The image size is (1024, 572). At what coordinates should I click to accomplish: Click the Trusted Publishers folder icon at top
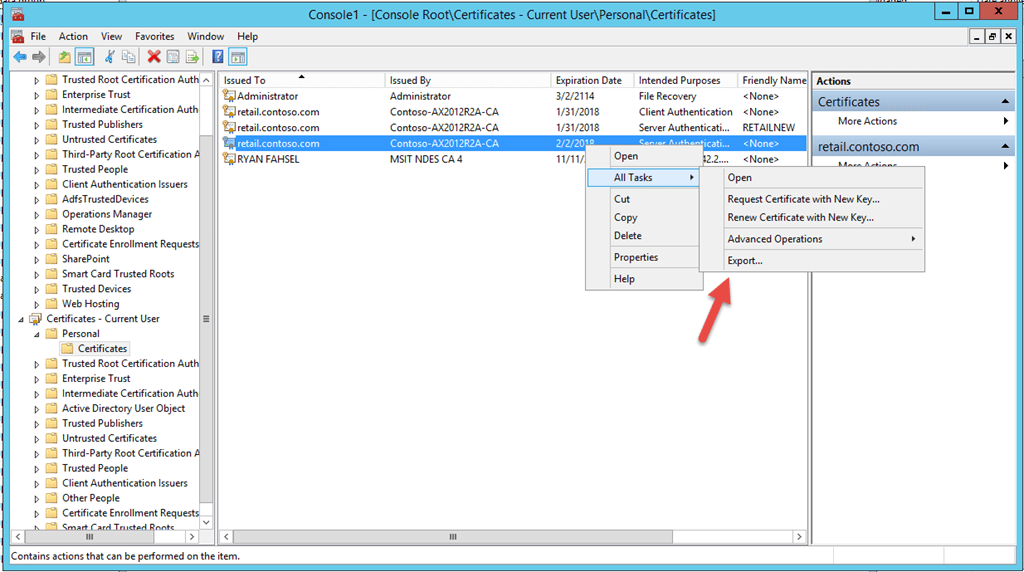click(52, 124)
